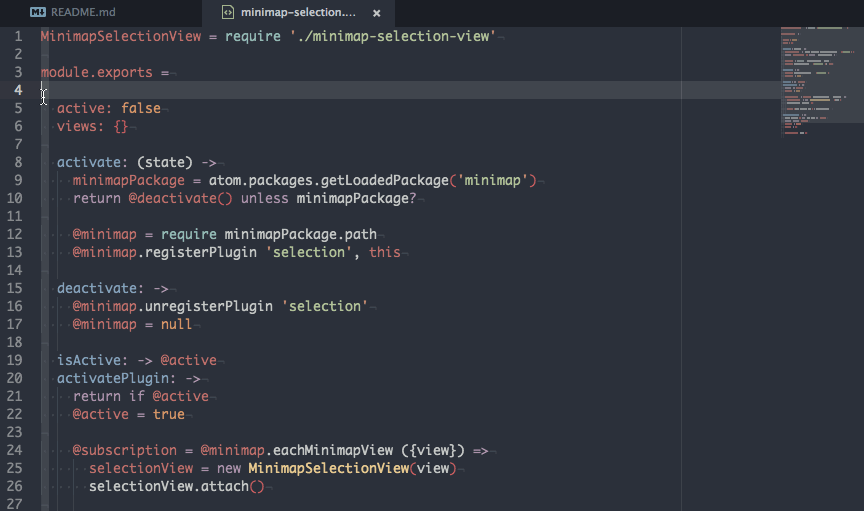Click line number 8 in the gutter
Image resolution: width=864 pixels, height=511 pixels.
(x=18, y=162)
